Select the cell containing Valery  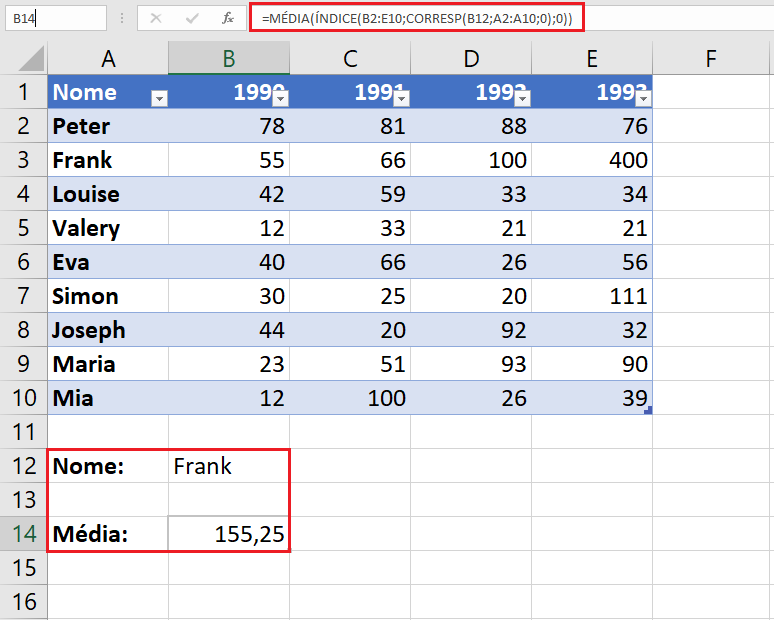[108, 228]
